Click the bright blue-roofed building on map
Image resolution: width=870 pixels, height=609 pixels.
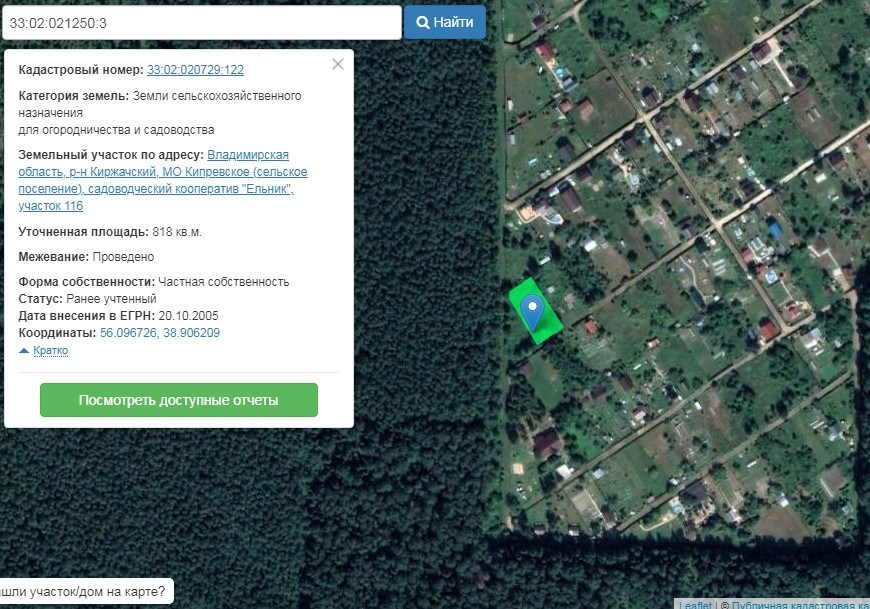(774, 231)
